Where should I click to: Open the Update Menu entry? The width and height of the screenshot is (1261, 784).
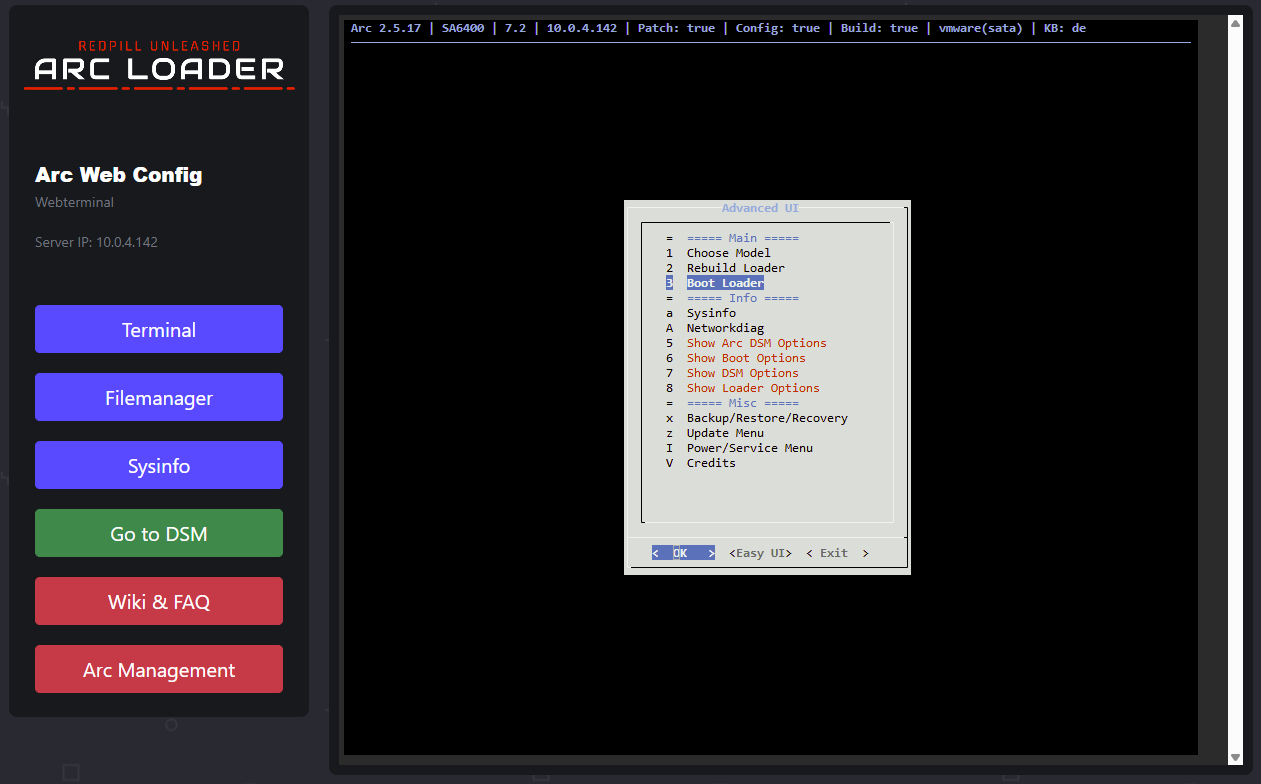tap(725, 433)
